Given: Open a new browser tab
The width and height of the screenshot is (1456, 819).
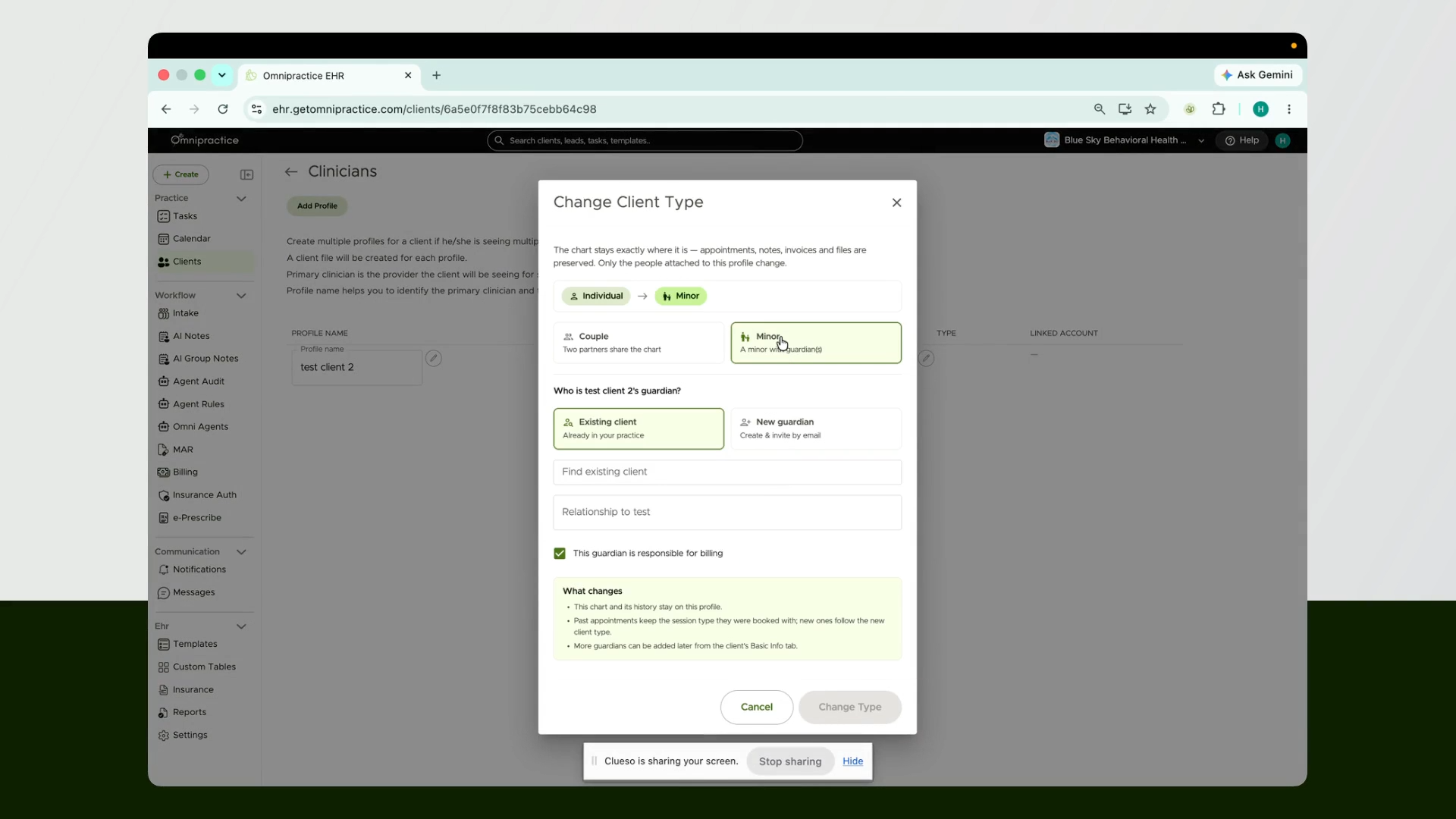Looking at the screenshot, I should (x=436, y=75).
